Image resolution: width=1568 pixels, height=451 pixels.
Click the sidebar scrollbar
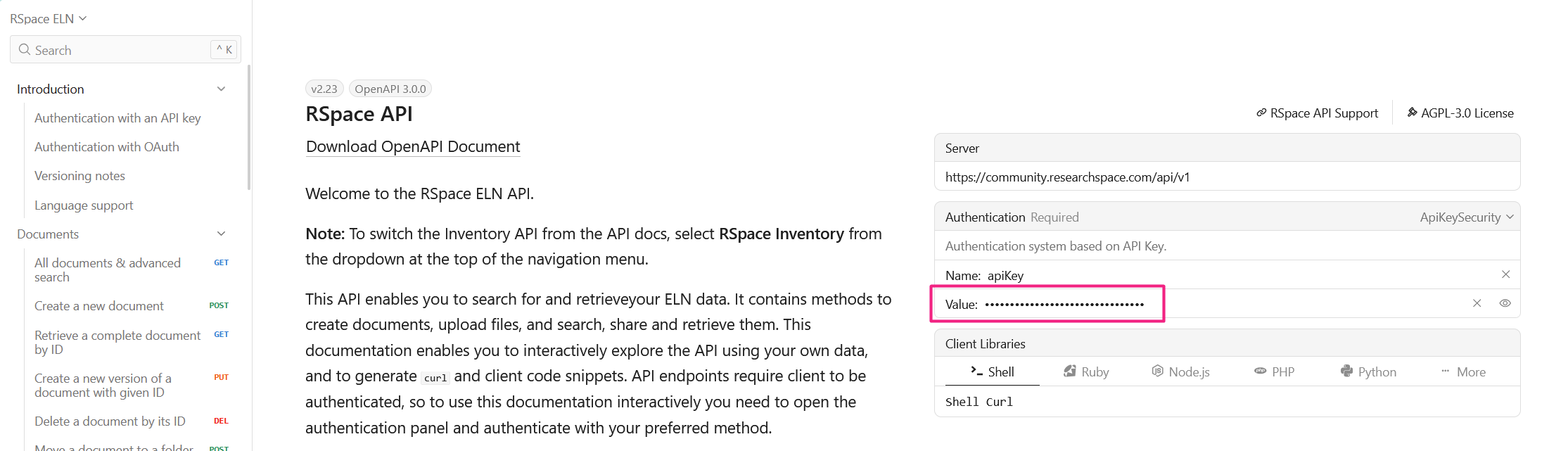(249, 127)
